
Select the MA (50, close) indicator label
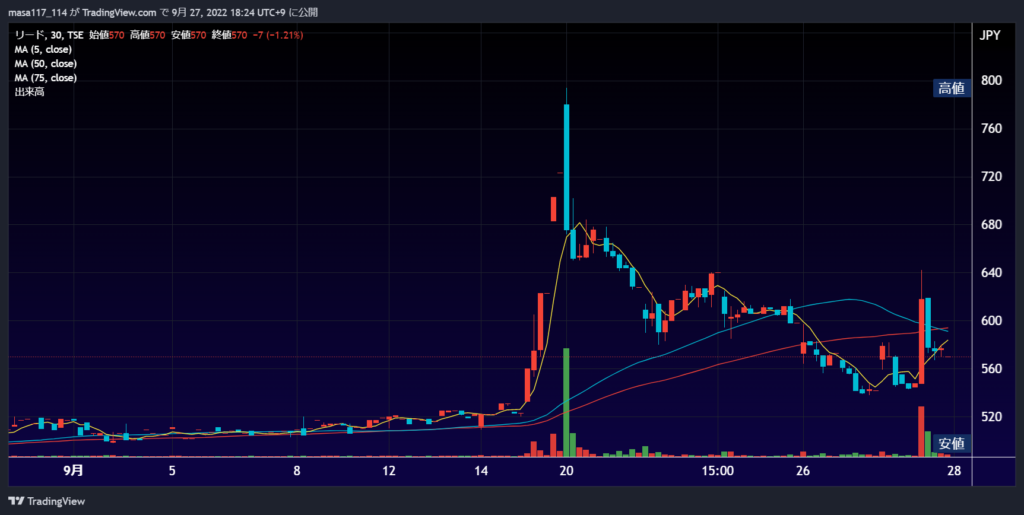click(x=46, y=64)
